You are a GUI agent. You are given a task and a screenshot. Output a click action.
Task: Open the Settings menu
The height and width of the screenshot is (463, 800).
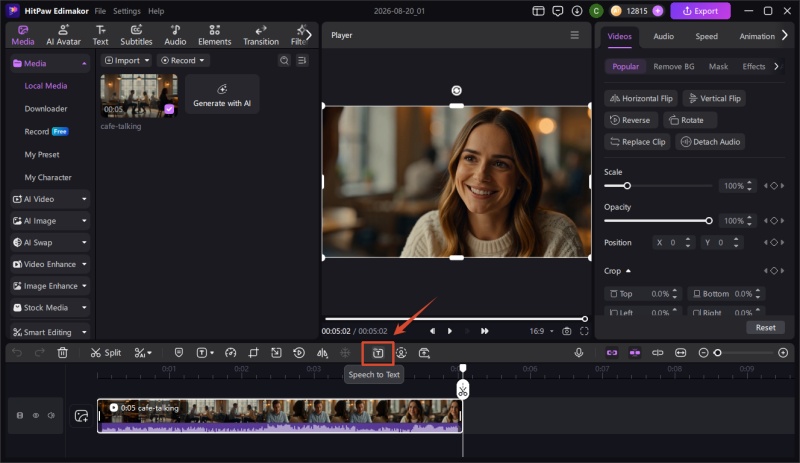127,11
